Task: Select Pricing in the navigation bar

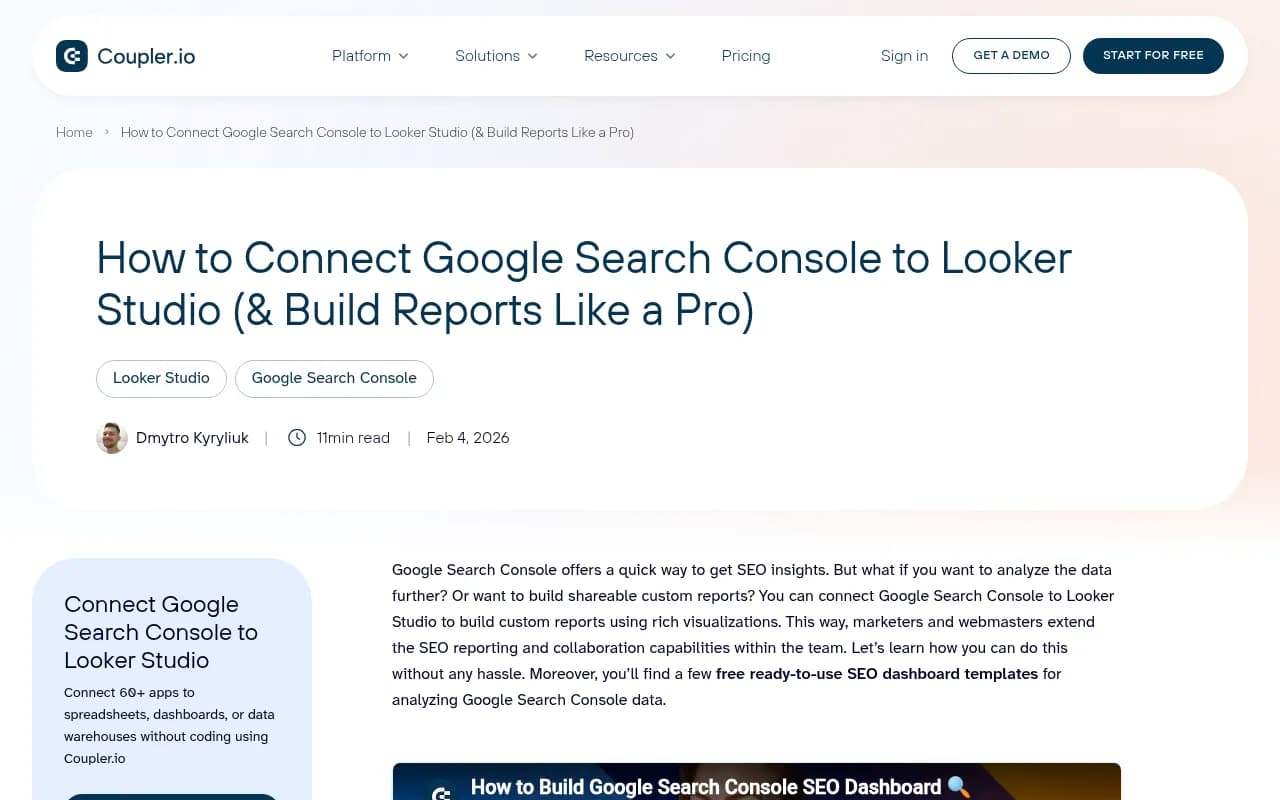Action: (x=745, y=56)
